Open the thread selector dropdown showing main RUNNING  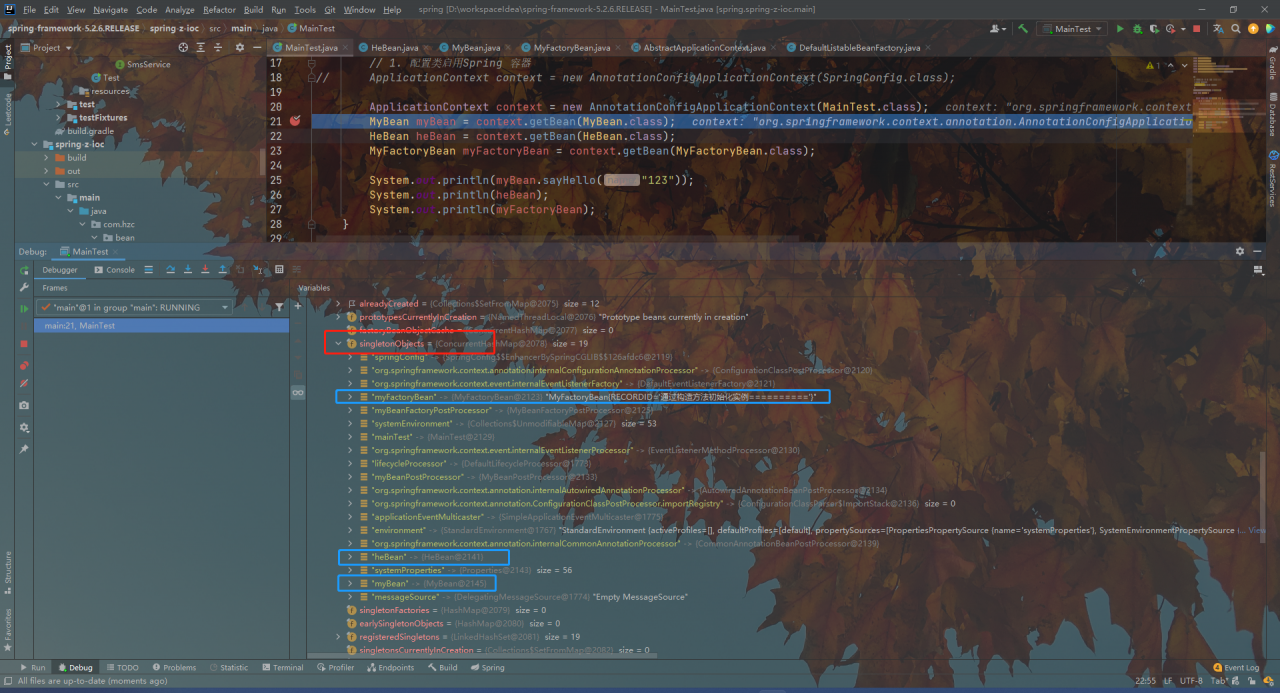135,308
